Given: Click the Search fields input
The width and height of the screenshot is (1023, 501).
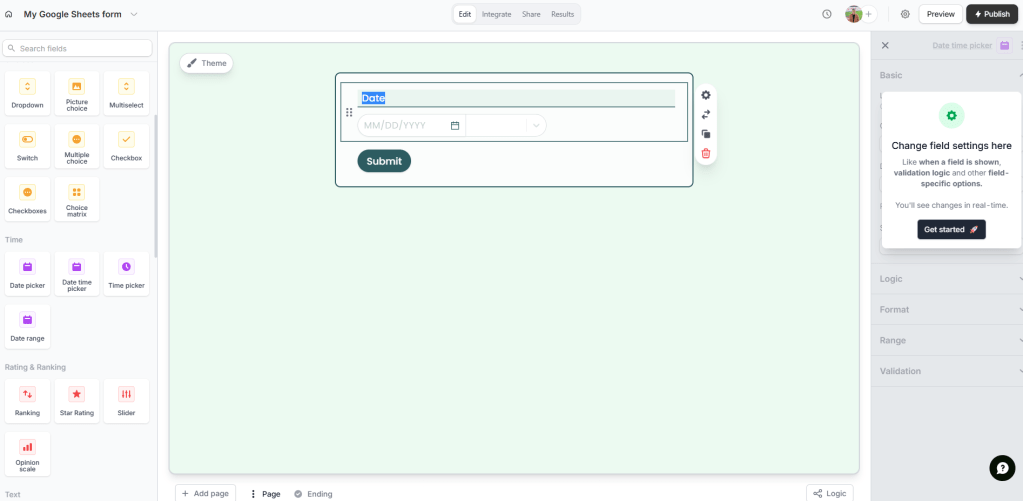Looking at the screenshot, I should [x=78, y=48].
